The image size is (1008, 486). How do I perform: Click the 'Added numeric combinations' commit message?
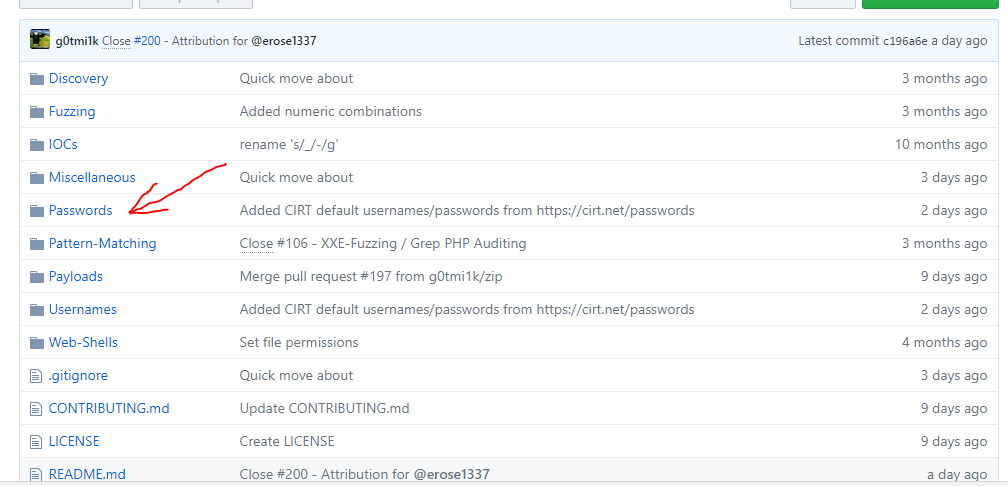[x=330, y=112]
